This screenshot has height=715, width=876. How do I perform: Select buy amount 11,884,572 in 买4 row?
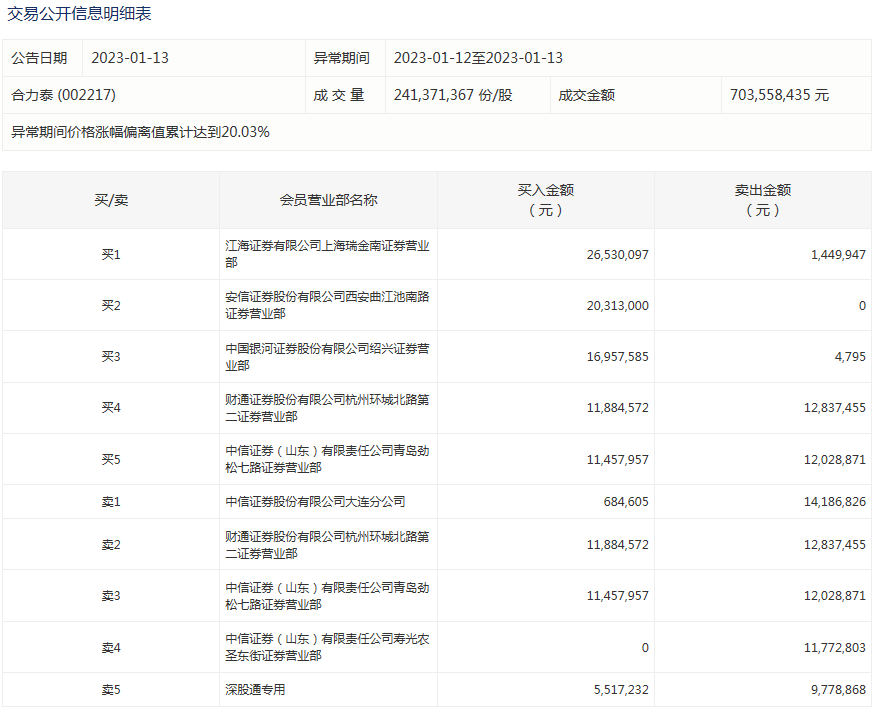coord(617,408)
